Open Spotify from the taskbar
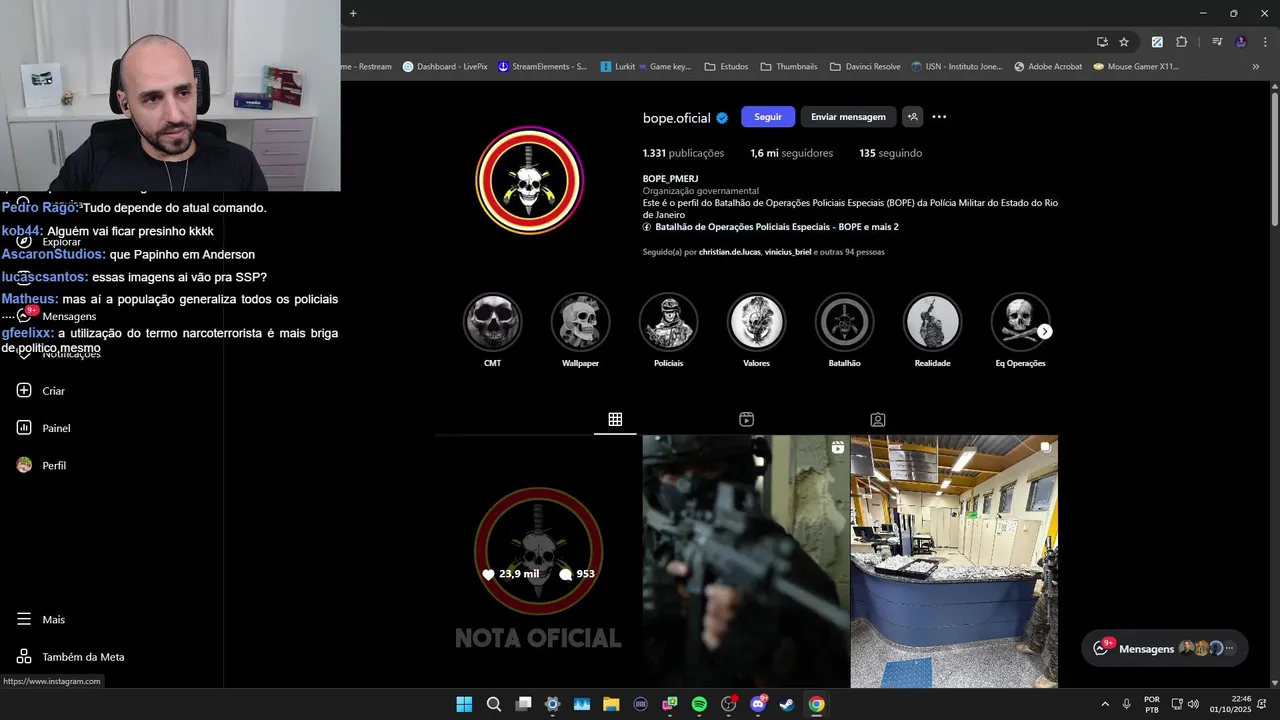This screenshot has width=1280, height=720. [x=699, y=704]
